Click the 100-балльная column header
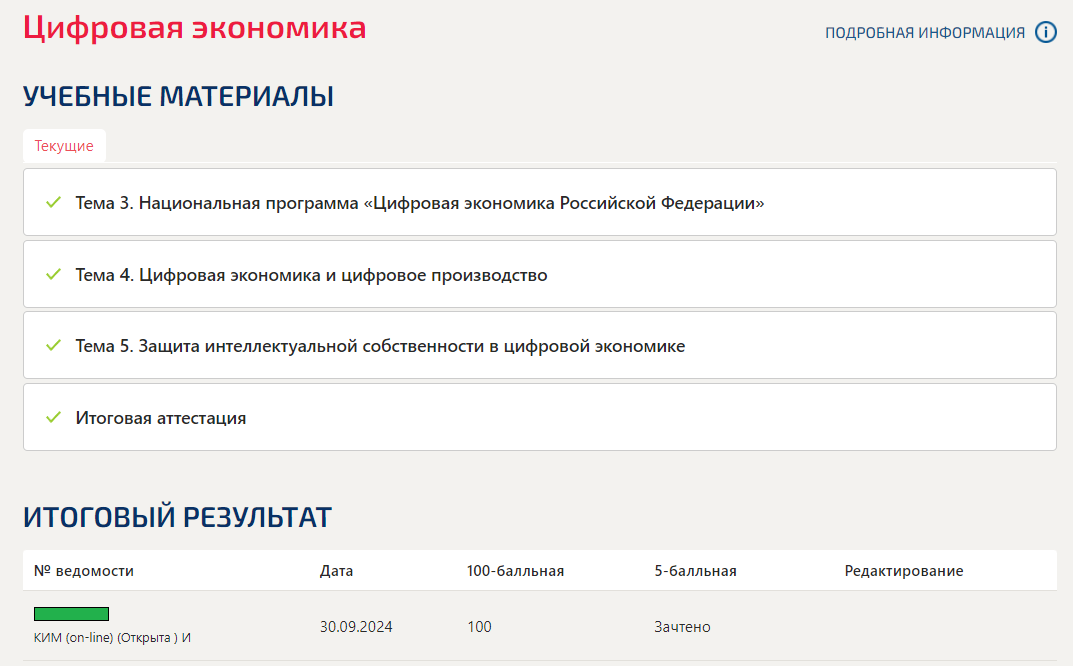1073x666 pixels. point(515,571)
